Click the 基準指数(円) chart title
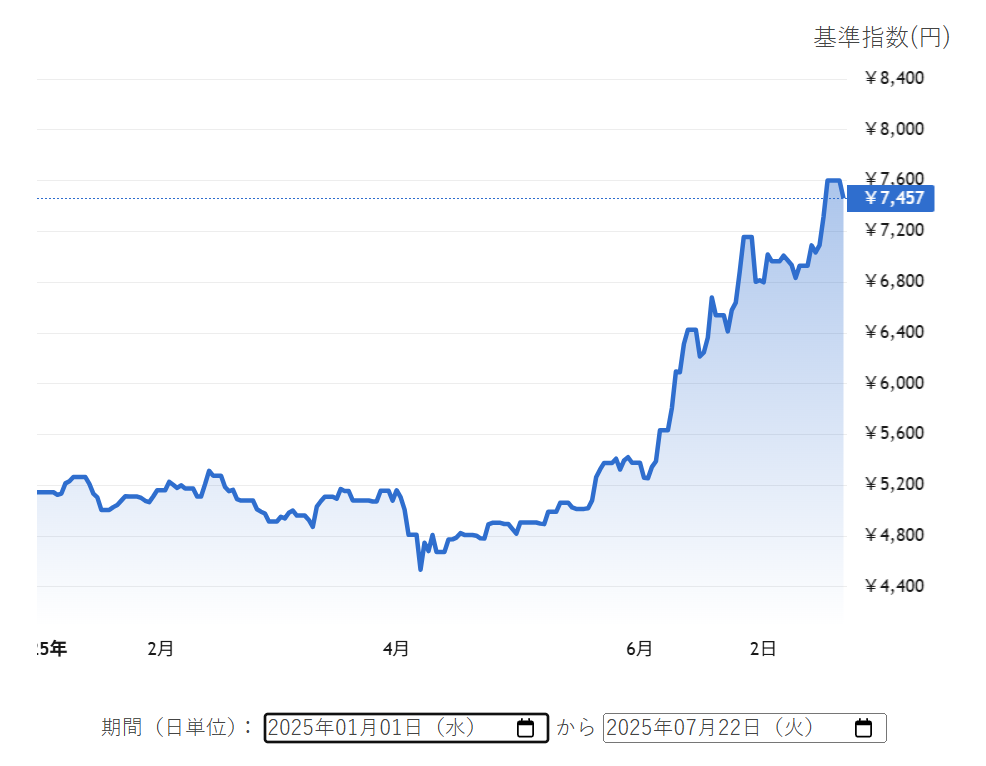 881,38
